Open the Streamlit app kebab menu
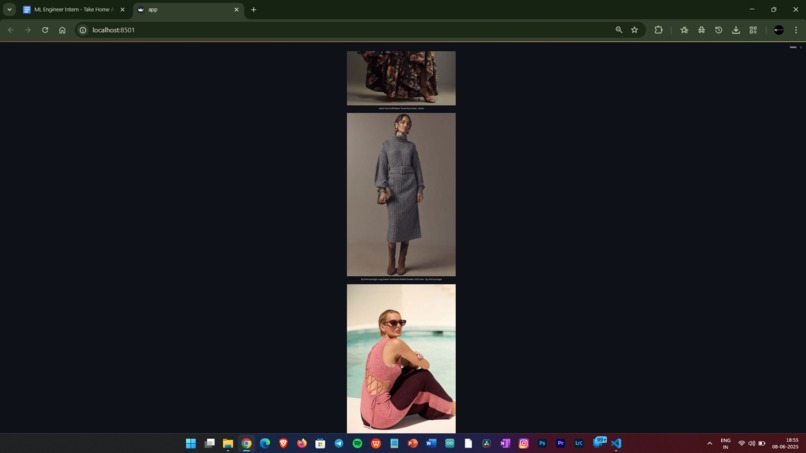This screenshot has width=806, height=453. 800,47
